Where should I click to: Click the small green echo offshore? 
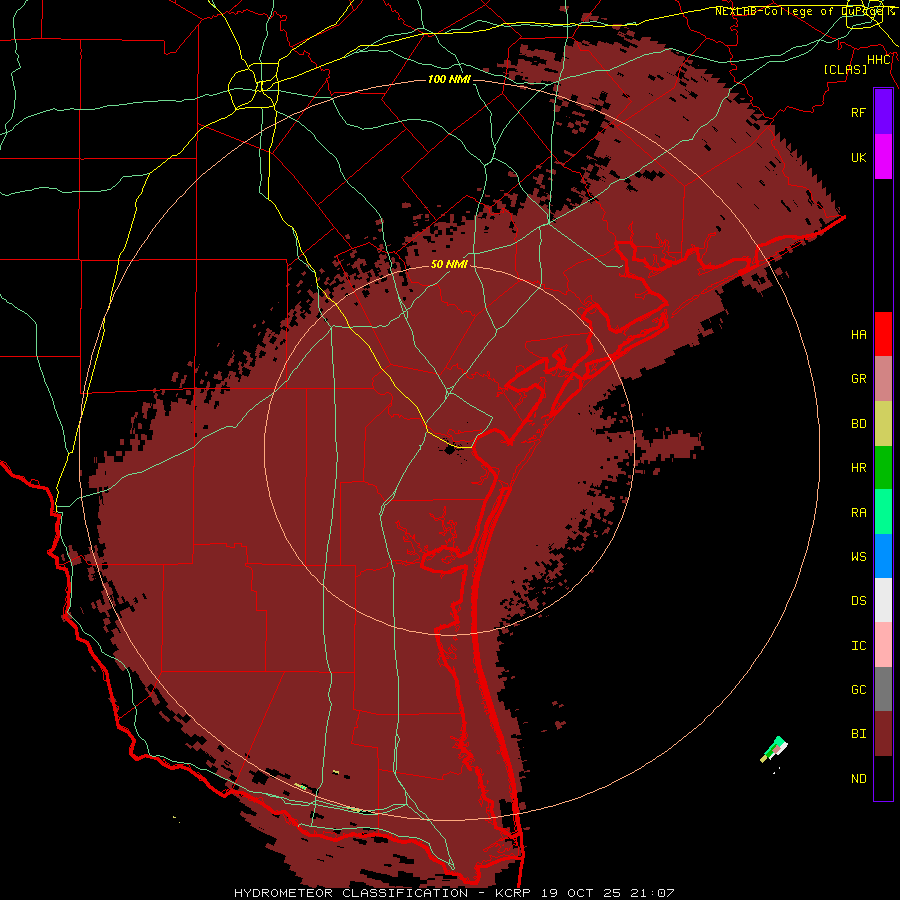775,748
